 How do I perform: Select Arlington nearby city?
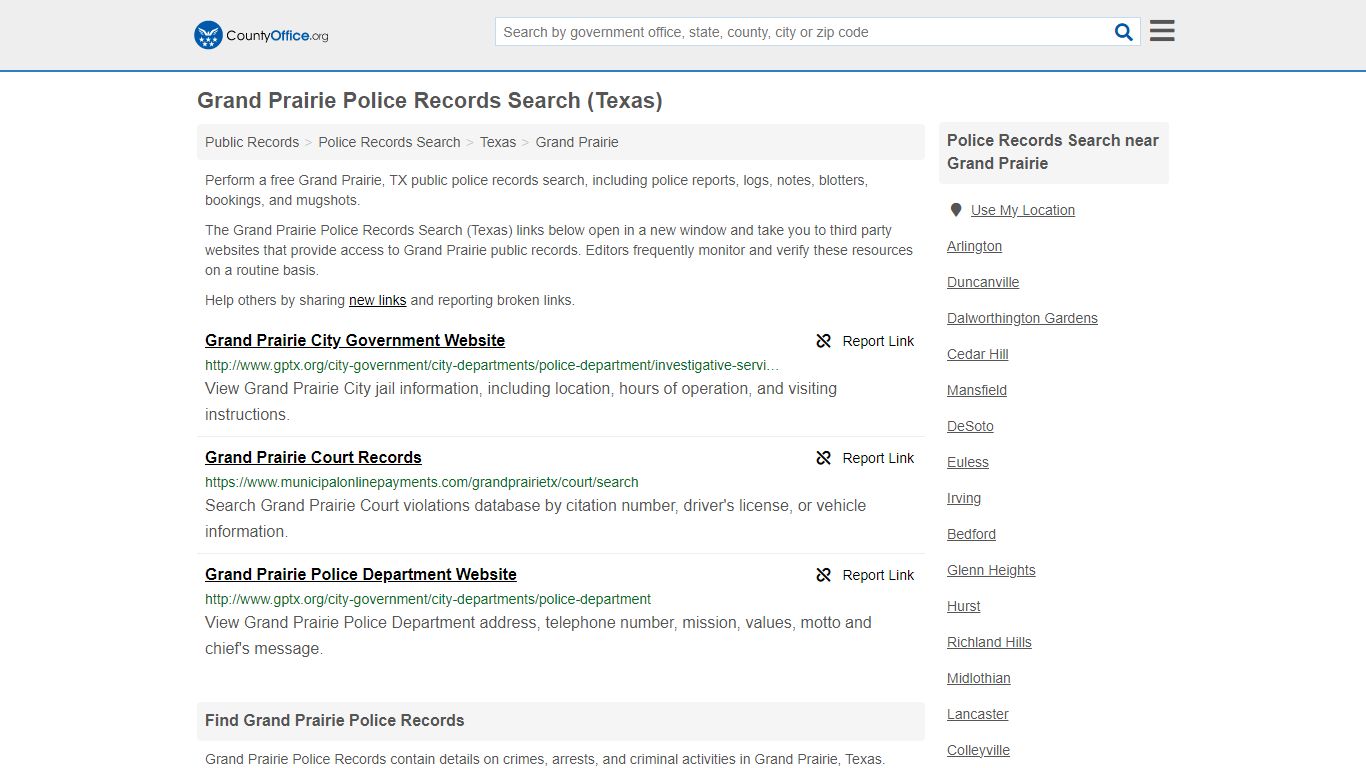point(974,246)
